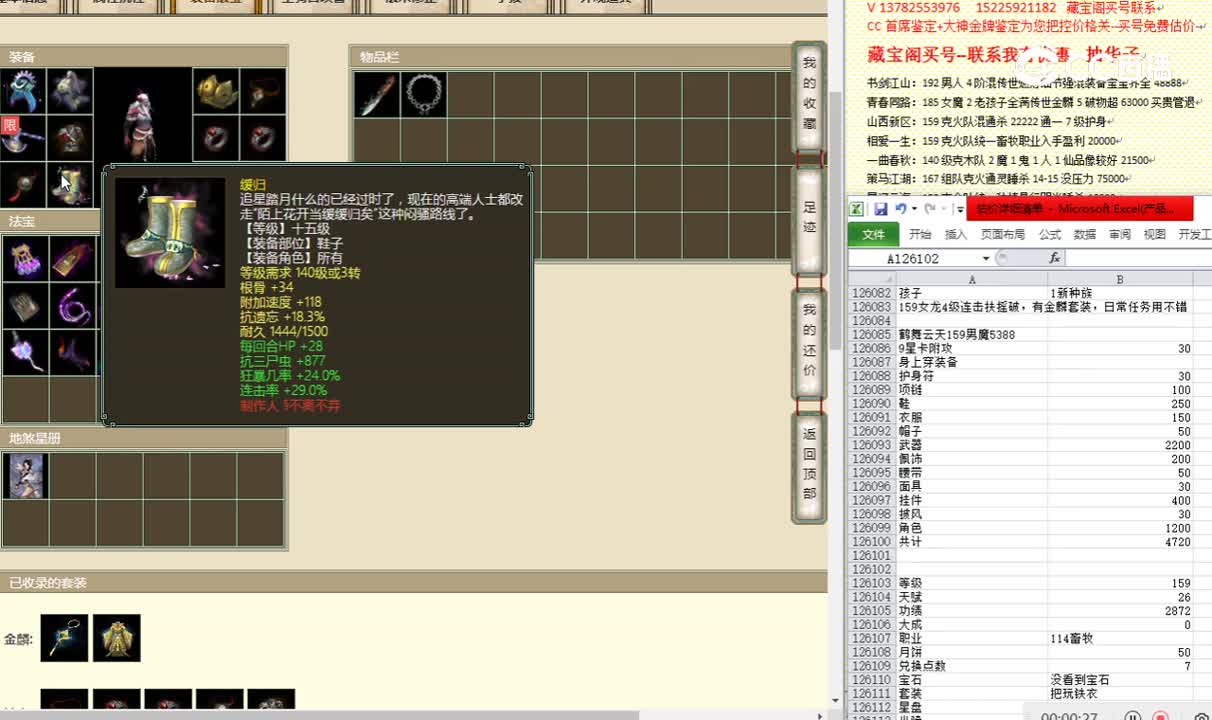Select Excel row header 126100

[x=871, y=542]
